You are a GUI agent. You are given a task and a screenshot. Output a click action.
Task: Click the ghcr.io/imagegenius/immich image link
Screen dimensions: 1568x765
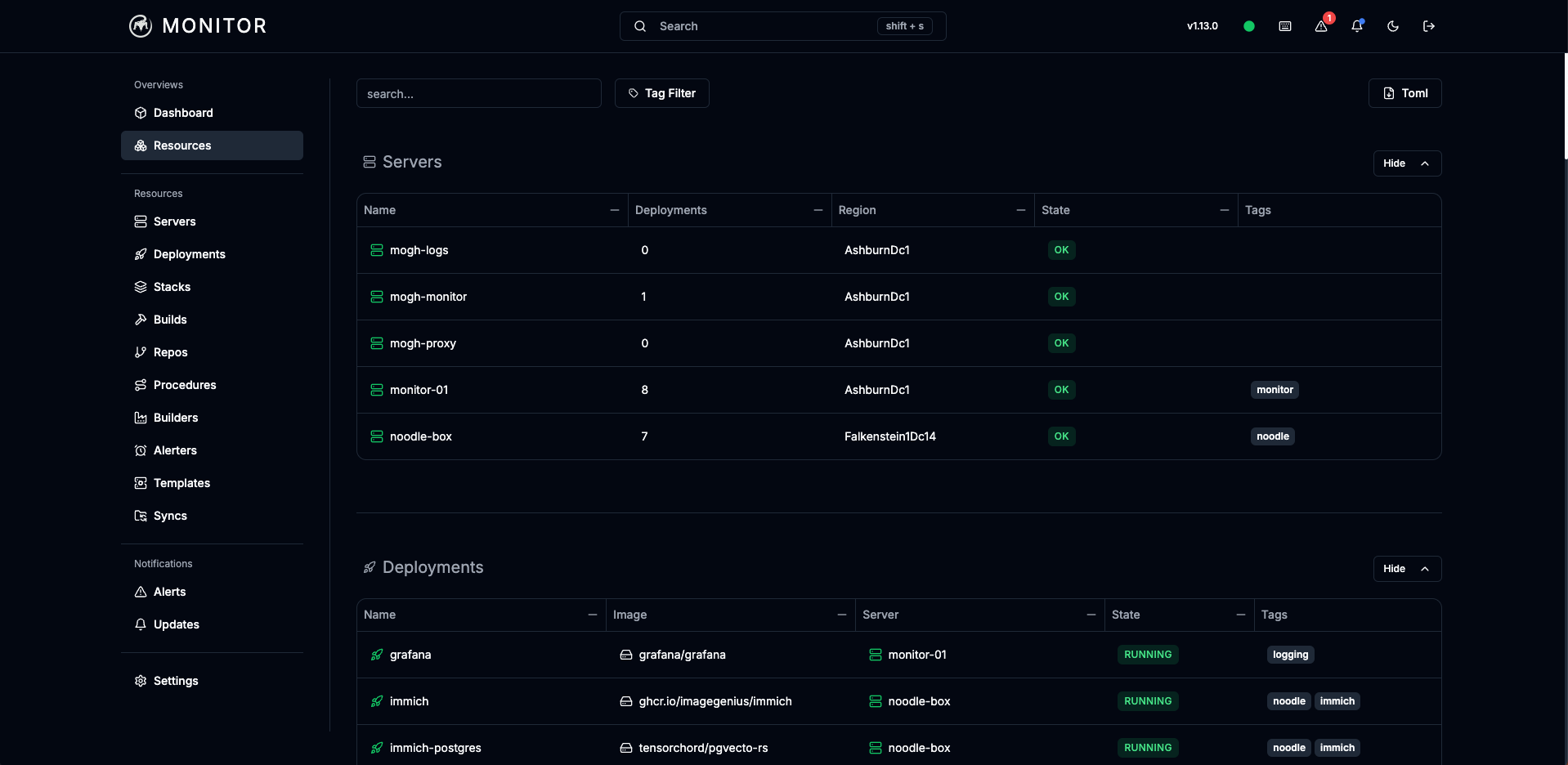(715, 701)
